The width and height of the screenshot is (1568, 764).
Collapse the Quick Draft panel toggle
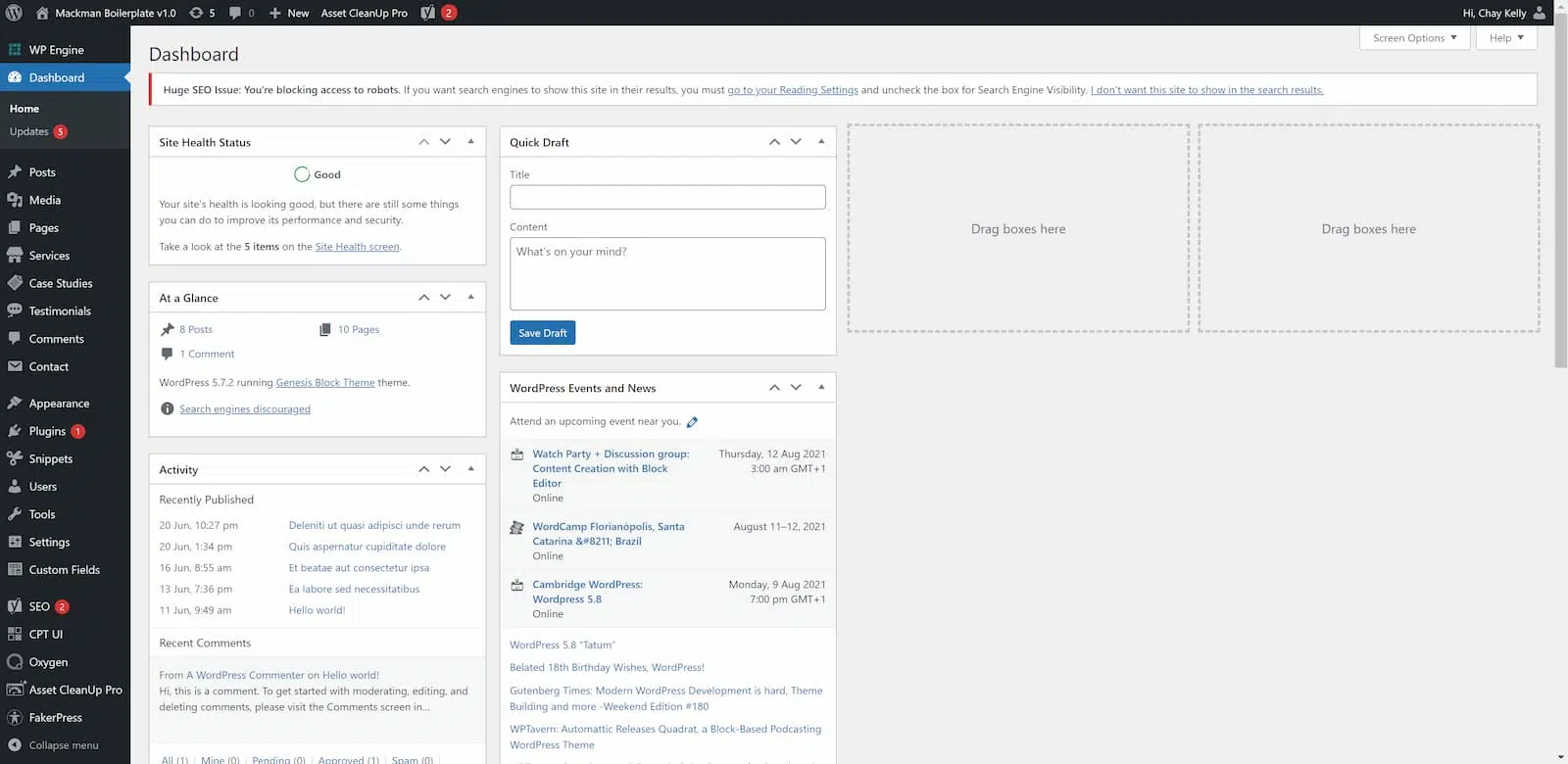click(821, 142)
